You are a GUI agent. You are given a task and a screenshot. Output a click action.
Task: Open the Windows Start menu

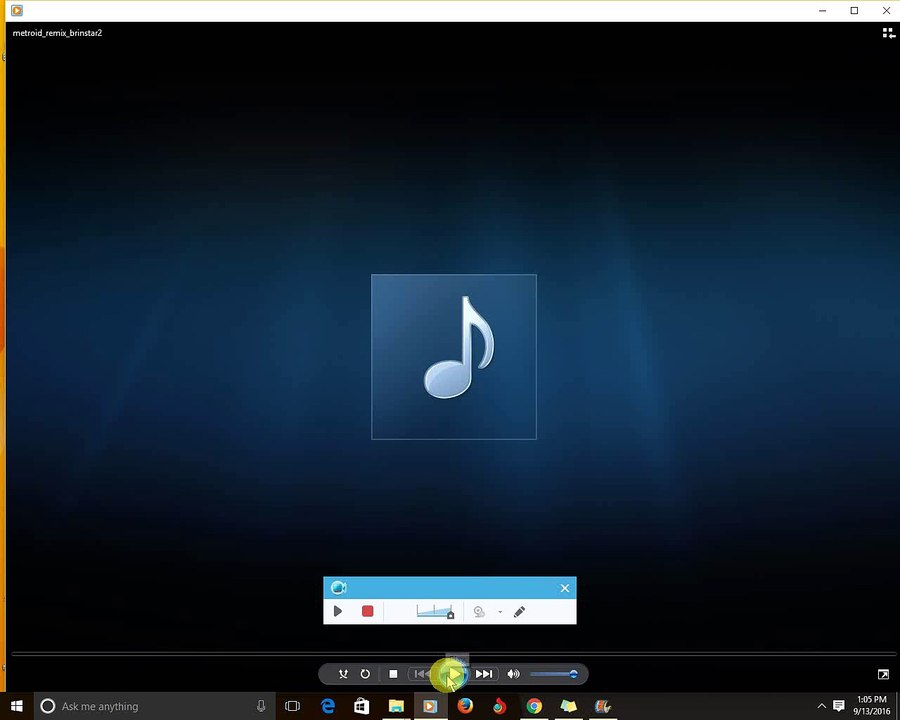pyautogui.click(x=17, y=706)
